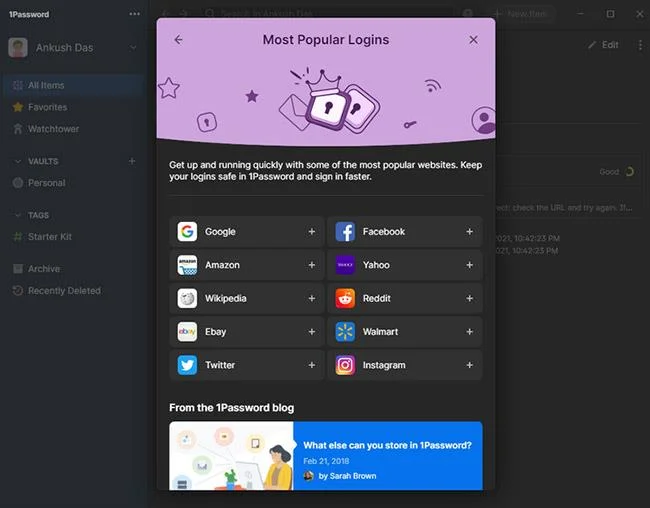Image resolution: width=650 pixels, height=508 pixels.
Task: Click the Twitter logo icon
Action: click(187, 365)
